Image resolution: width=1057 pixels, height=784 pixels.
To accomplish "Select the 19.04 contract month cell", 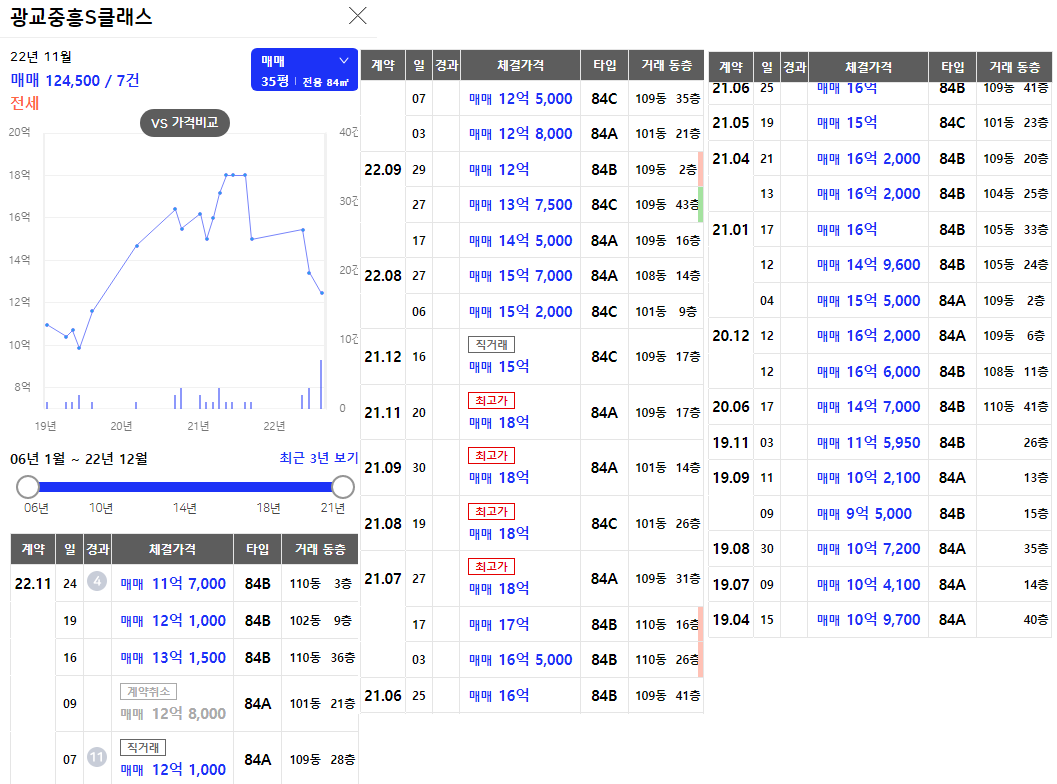I will (731, 620).
